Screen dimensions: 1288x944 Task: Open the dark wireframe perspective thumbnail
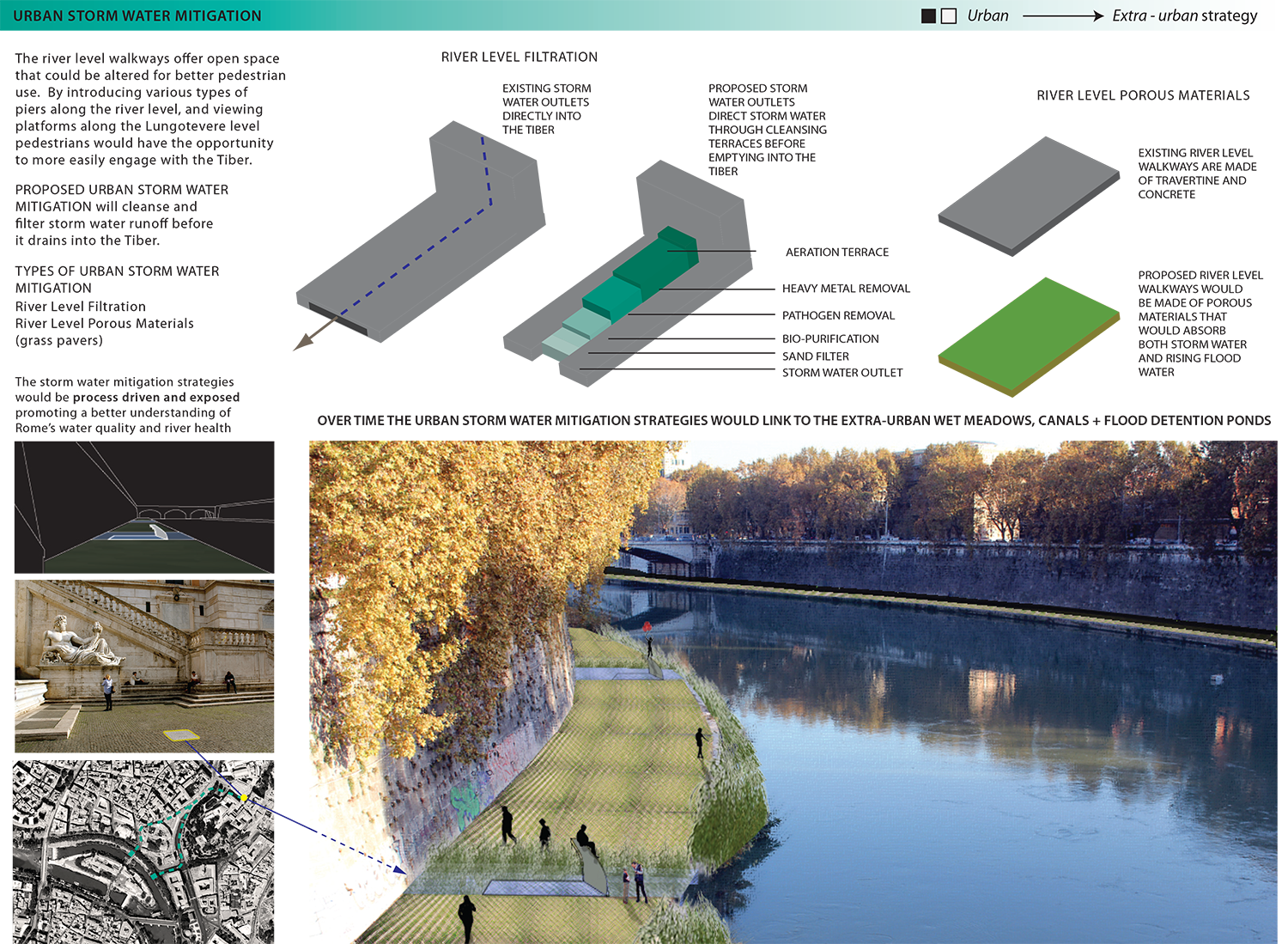tap(144, 507)
